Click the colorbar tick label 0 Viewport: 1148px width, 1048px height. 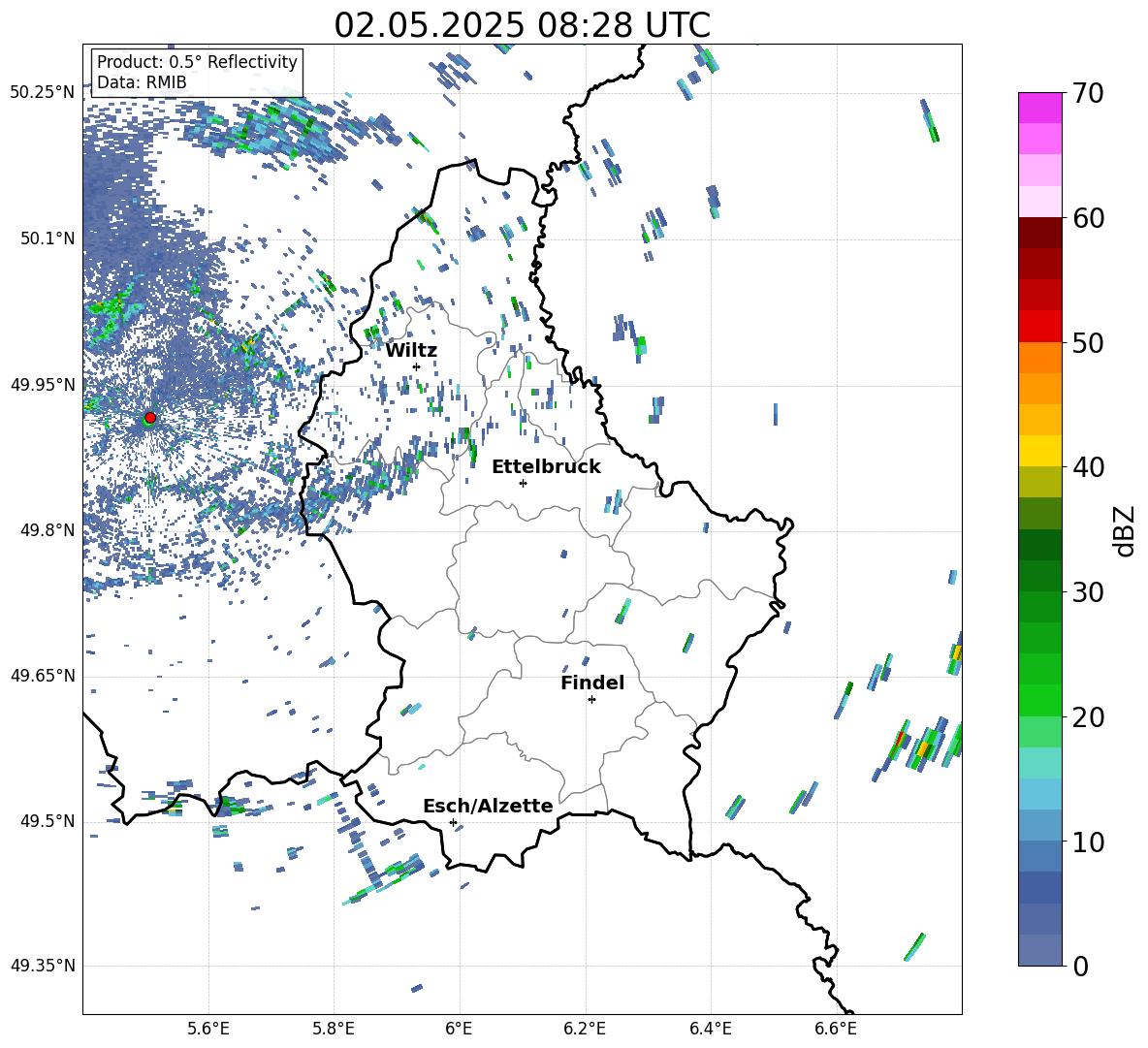(1080, 966)
